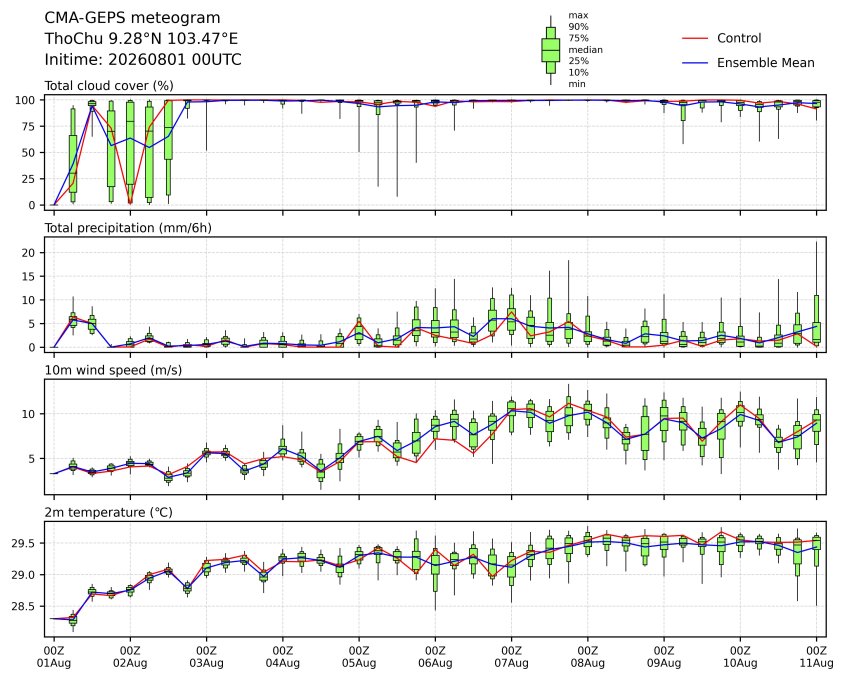Click the Total precipitation panel title

128,228
